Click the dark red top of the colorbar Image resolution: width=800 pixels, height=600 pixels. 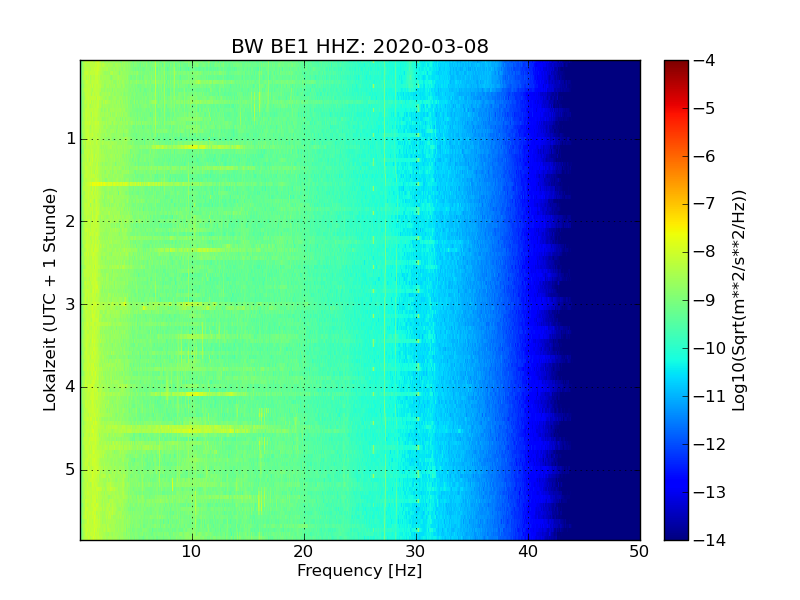pos(677,66)
